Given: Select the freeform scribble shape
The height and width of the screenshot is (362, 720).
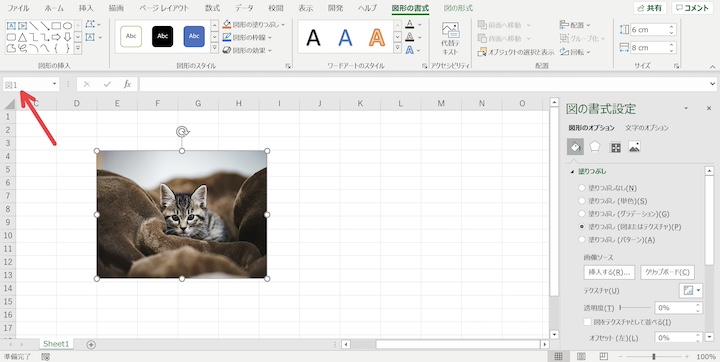Looking at the screenshot, I should pyautogui.click(x=22, y=48).
